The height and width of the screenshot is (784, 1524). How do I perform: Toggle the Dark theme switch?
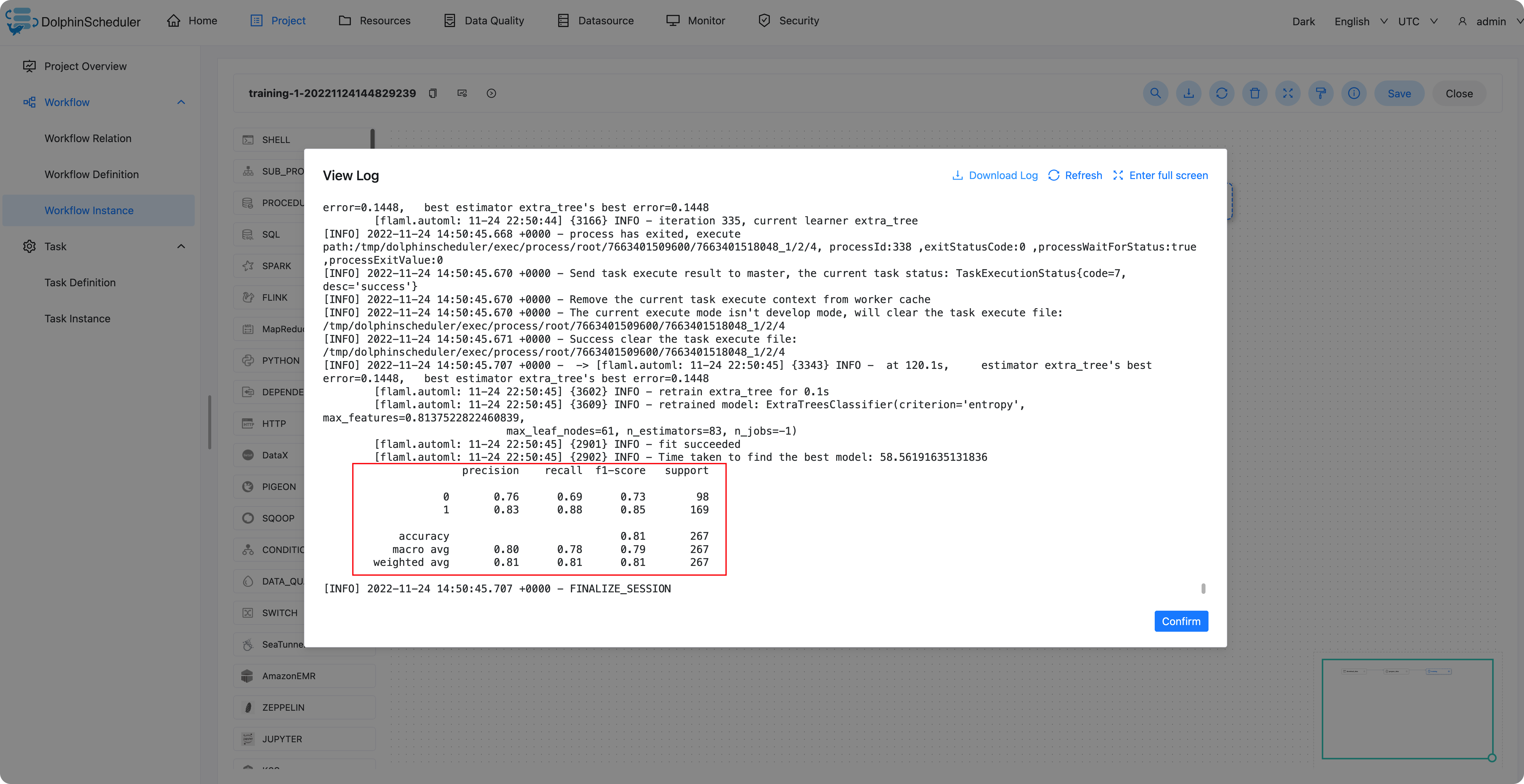(1303, 21)
